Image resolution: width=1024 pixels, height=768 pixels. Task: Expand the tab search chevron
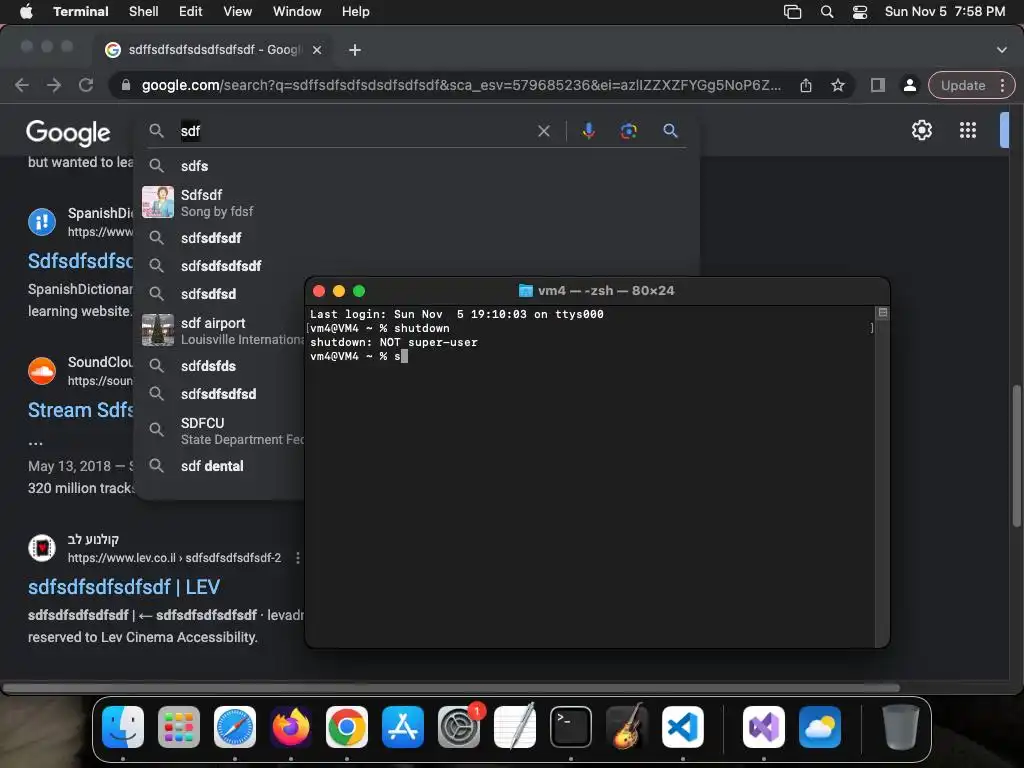point(1002,50)
